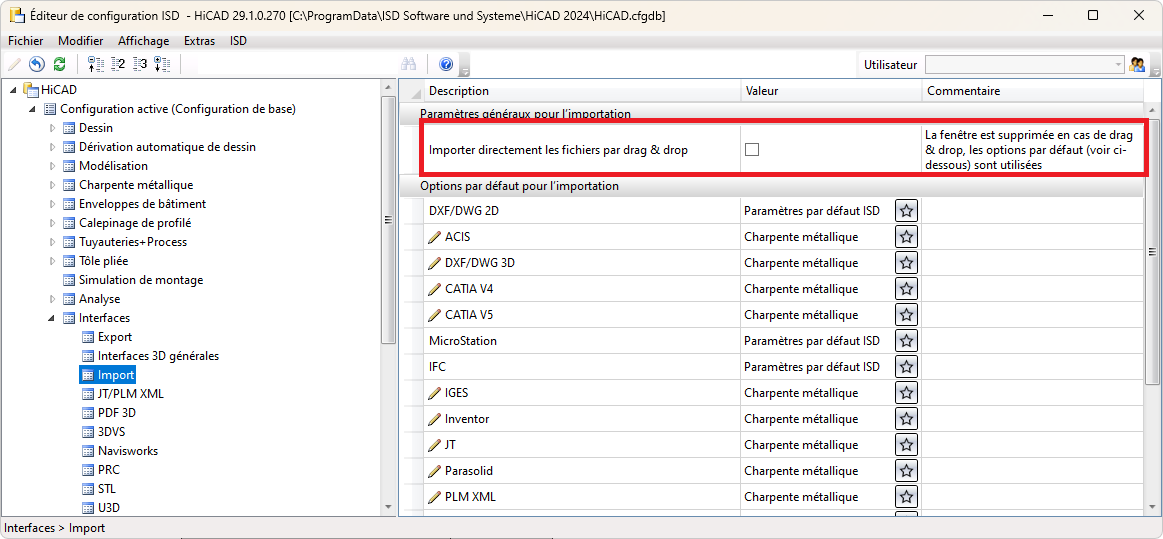This screenshot has height=539, width=1163.
Task: Click star button in JT row
Action: [x=906, y=444]
